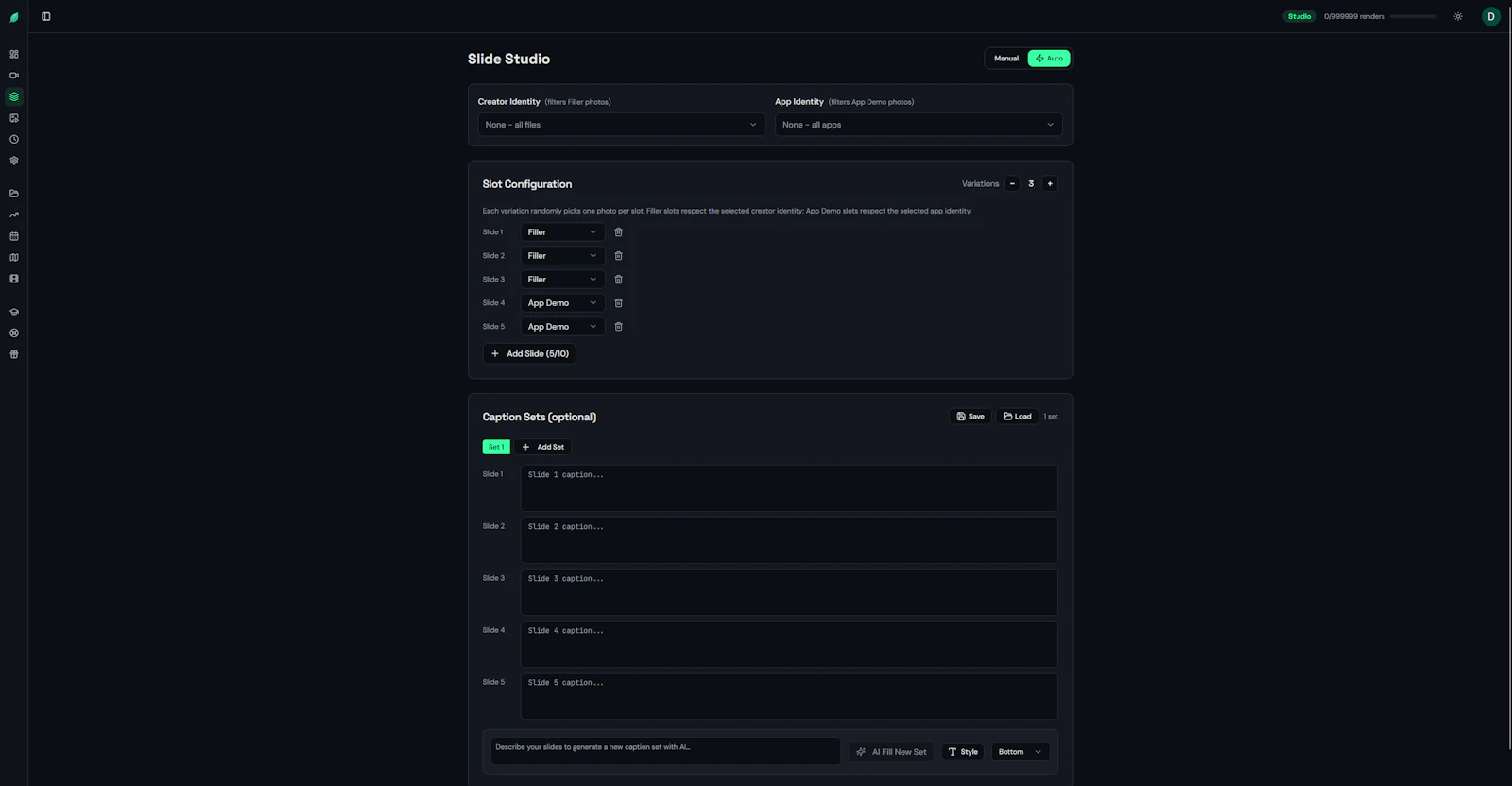Open the film strip icon in sidebar
The width and height of the screenshot is (1512, 786).
(14, 279)
